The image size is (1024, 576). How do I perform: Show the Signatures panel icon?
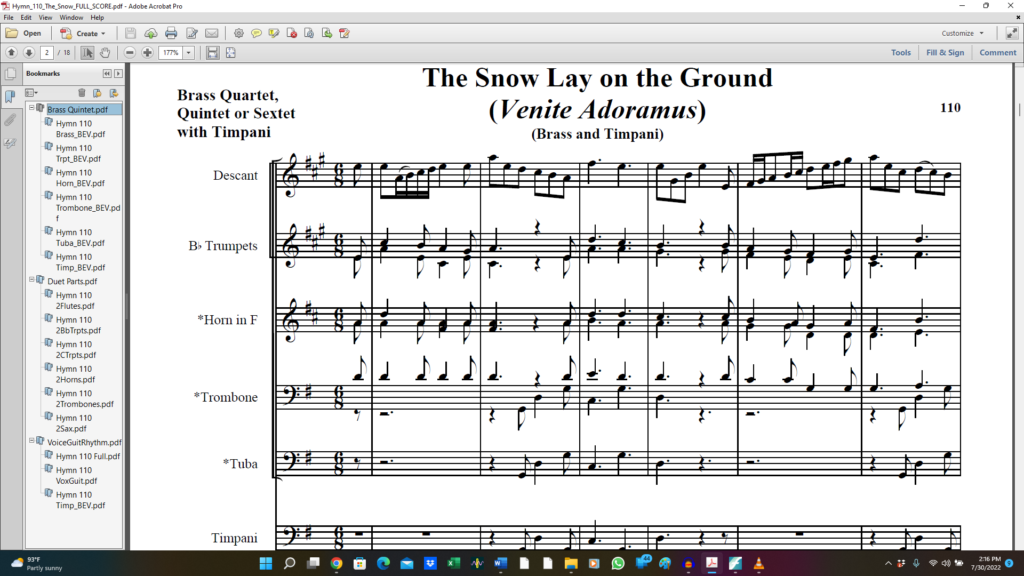pos(10,143)
